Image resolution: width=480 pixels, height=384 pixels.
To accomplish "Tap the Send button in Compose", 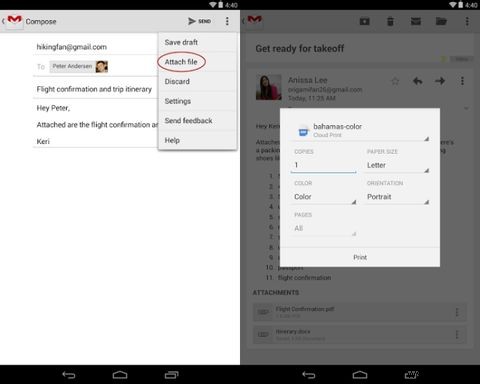I will tap(200, 21).
